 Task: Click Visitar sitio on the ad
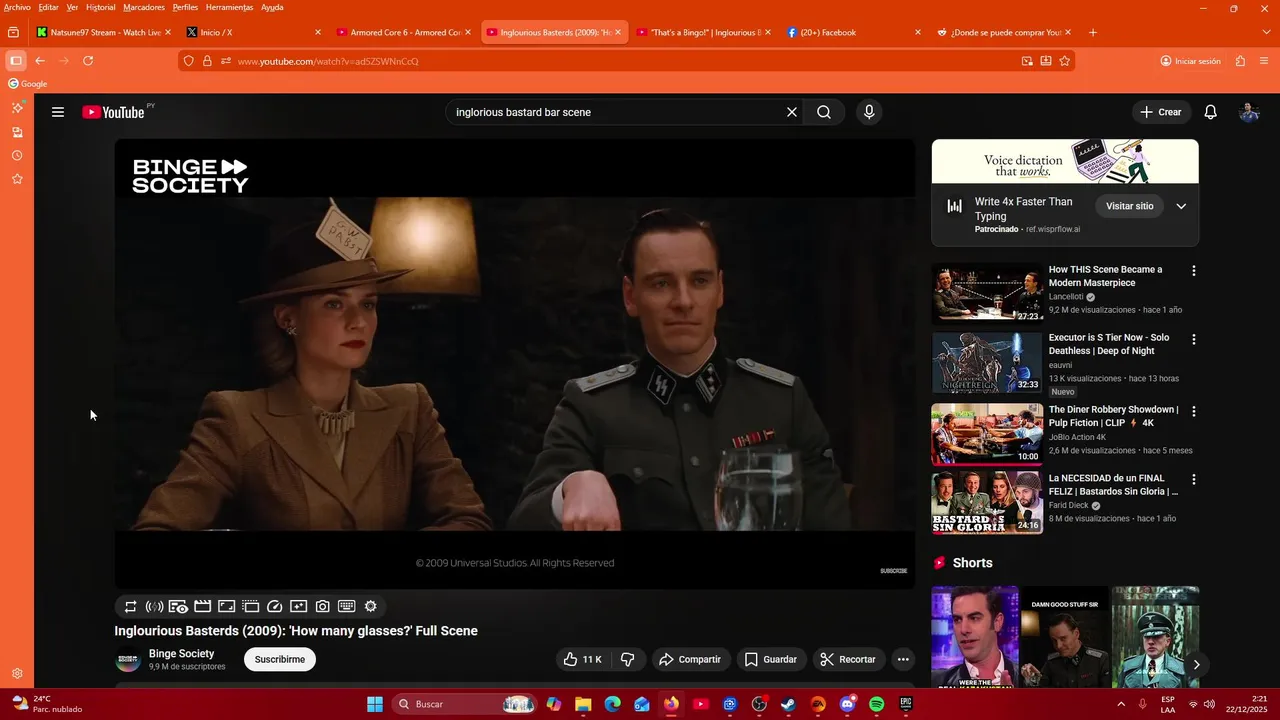[x=1130, y=206]
